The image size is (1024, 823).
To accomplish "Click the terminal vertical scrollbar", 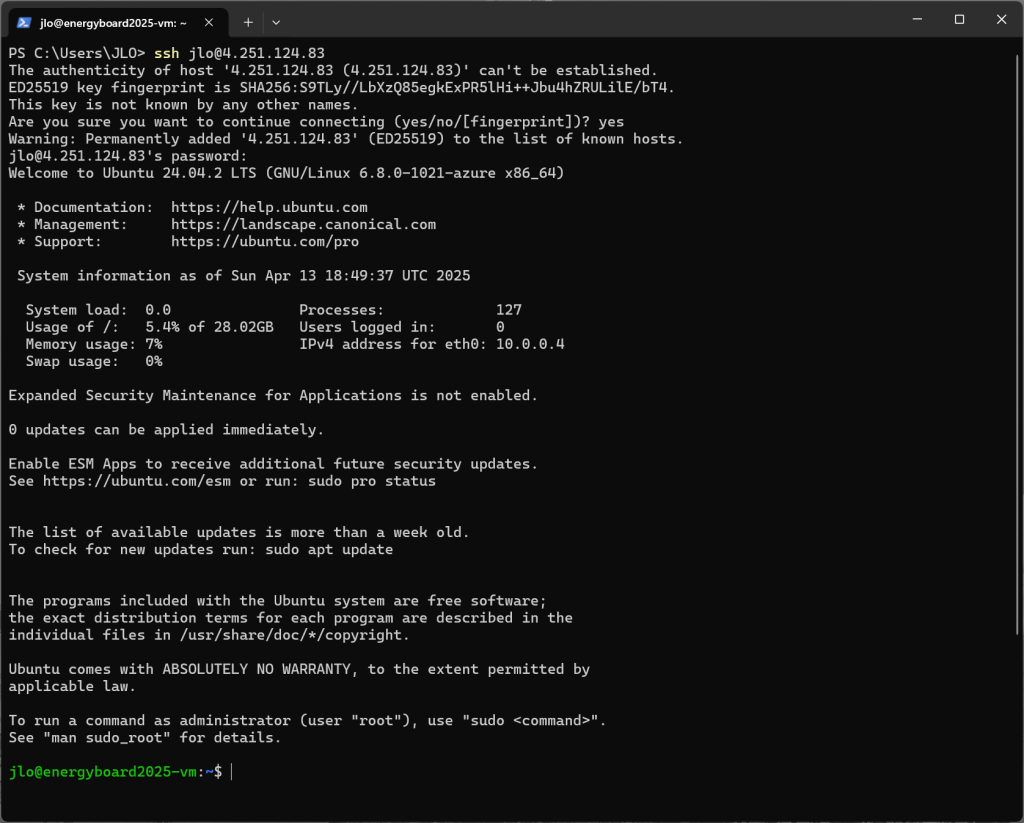I will (1018, 343).
